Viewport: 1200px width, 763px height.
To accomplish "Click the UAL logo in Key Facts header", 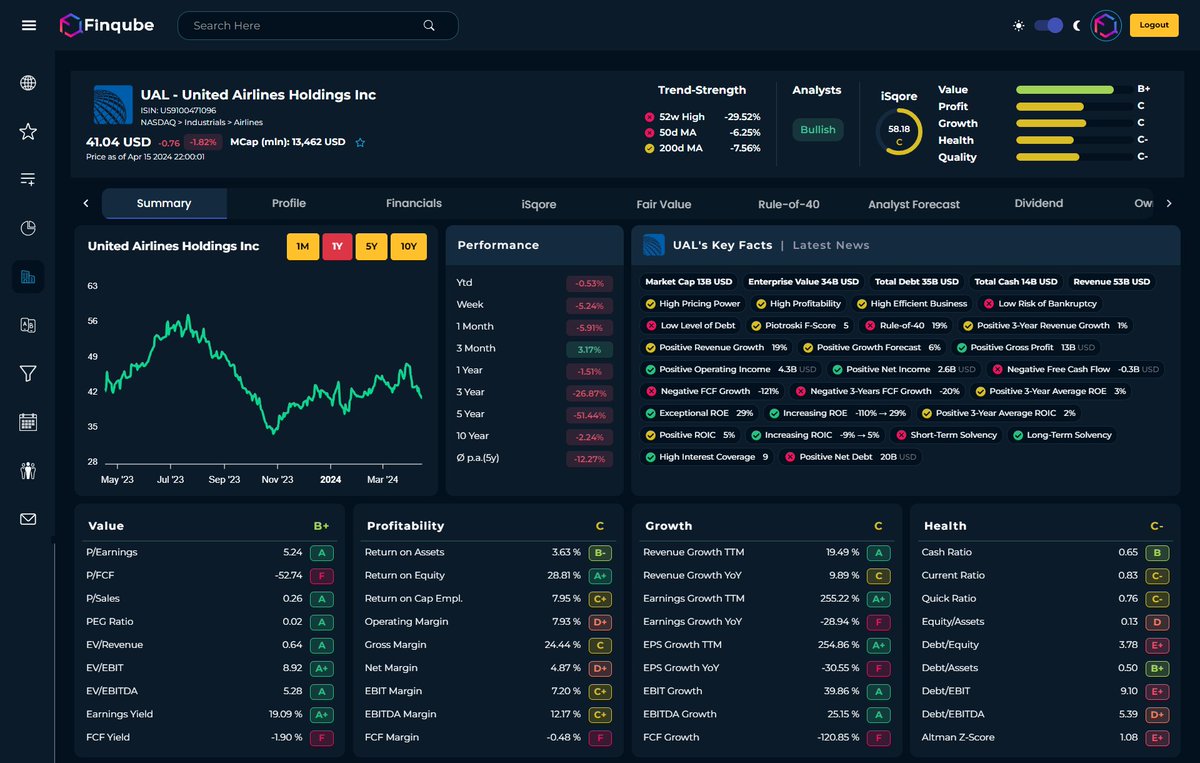I will (654, 245).
